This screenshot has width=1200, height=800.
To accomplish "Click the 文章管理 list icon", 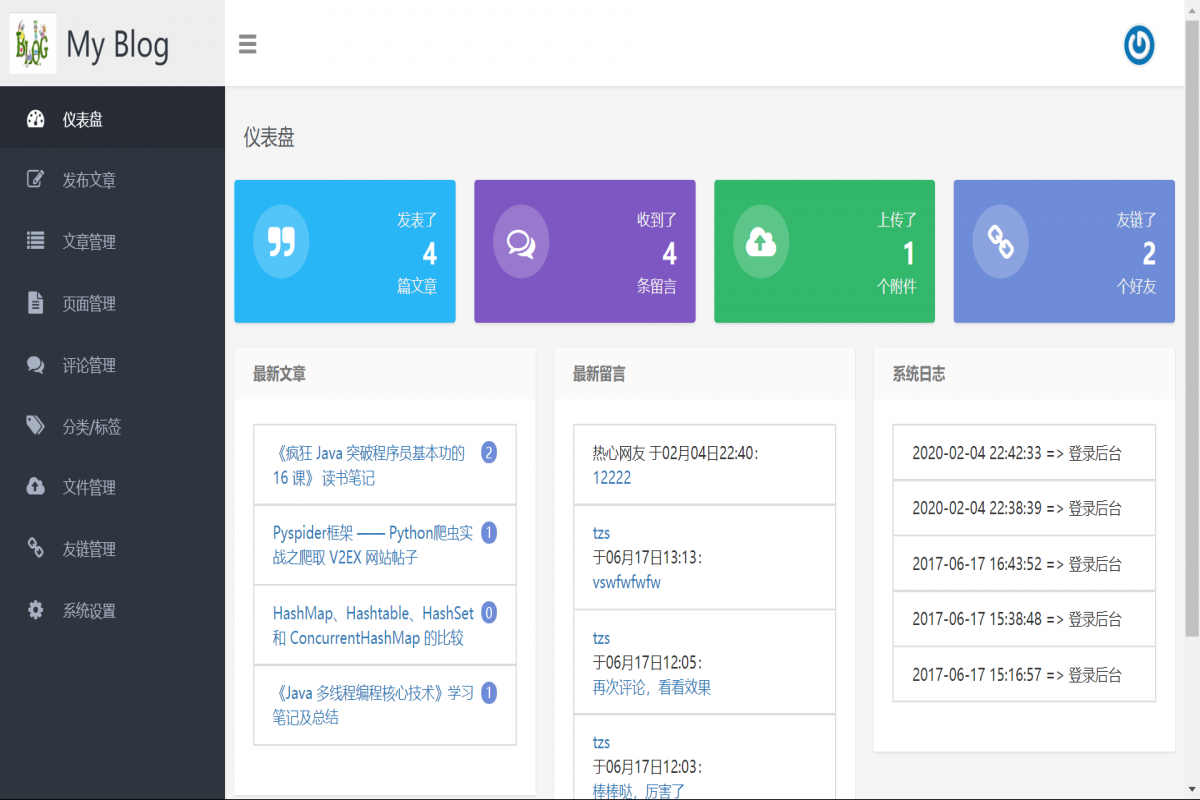I will click(x=36, y=241).
